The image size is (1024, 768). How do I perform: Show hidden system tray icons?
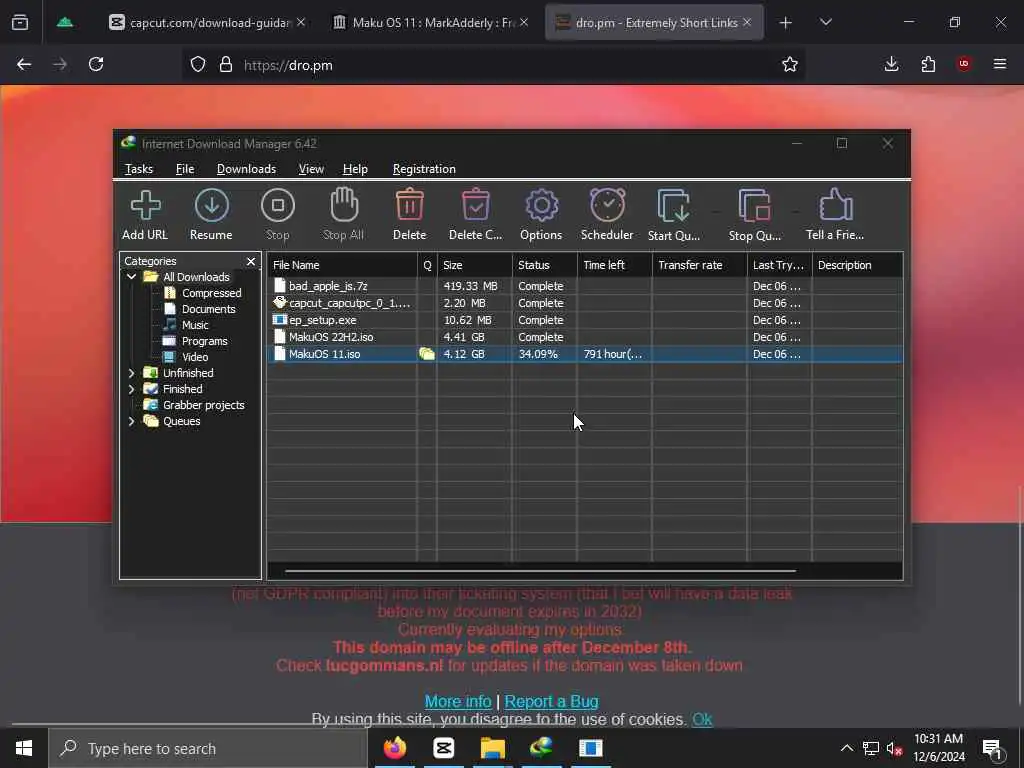pyautogui.click(x=846, y=748)
